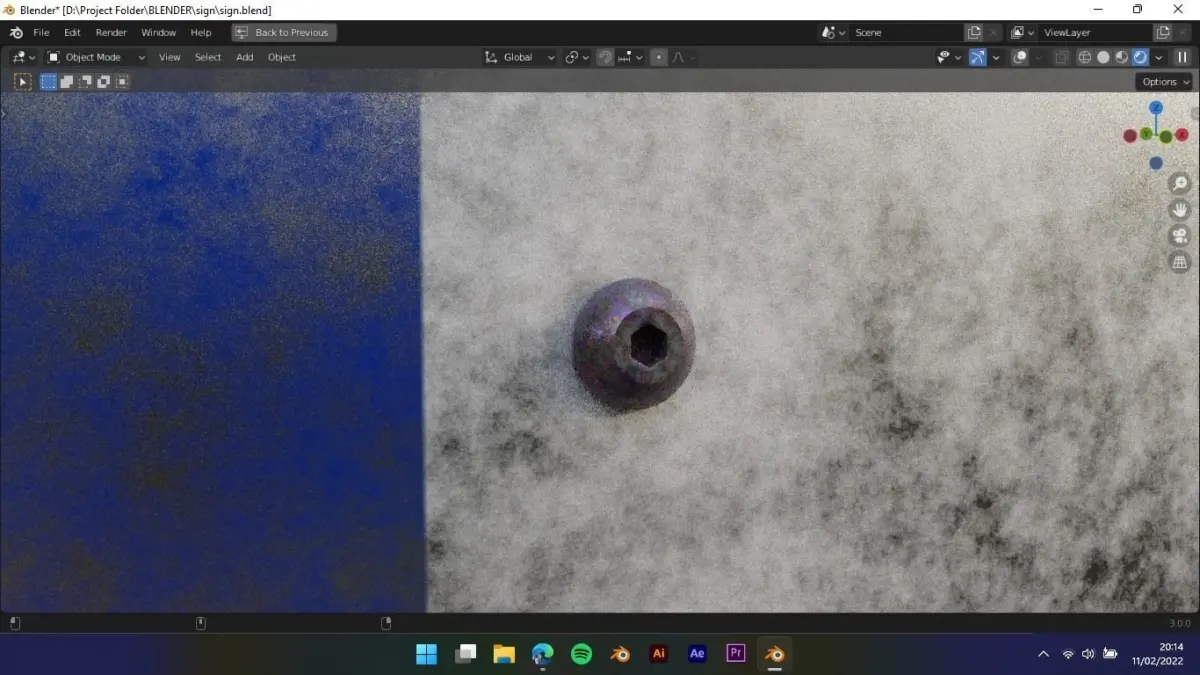Select the screw object in viewport
This screenshot has height=675, width=1200.
(x=633, y=345)
